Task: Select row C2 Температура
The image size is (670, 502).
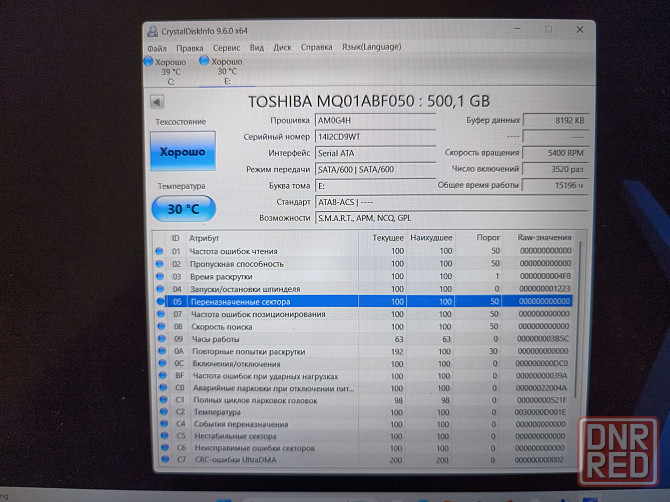Action: coord(364,412)
